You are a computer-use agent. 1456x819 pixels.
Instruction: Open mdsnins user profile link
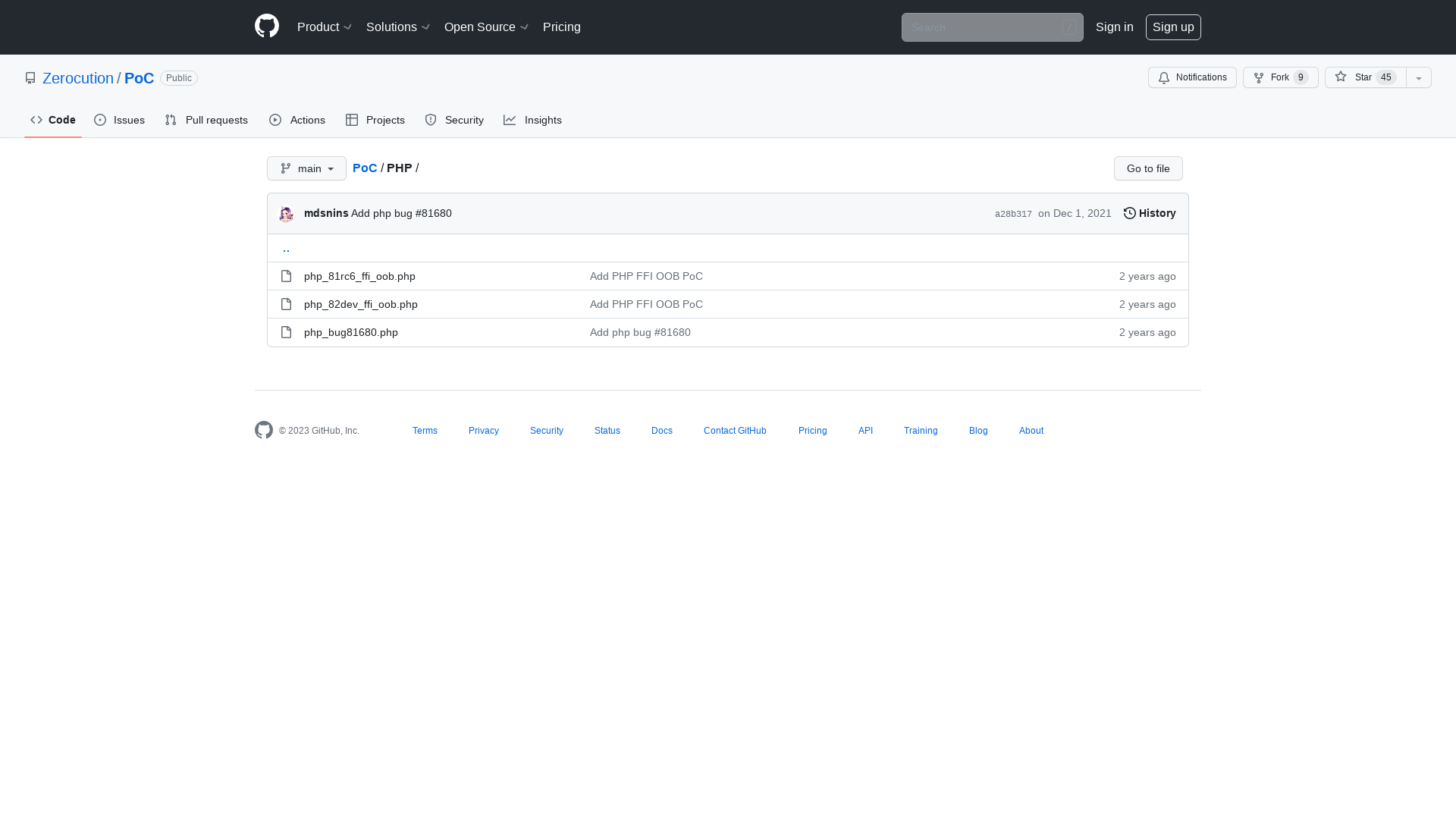tap(326, 213)
